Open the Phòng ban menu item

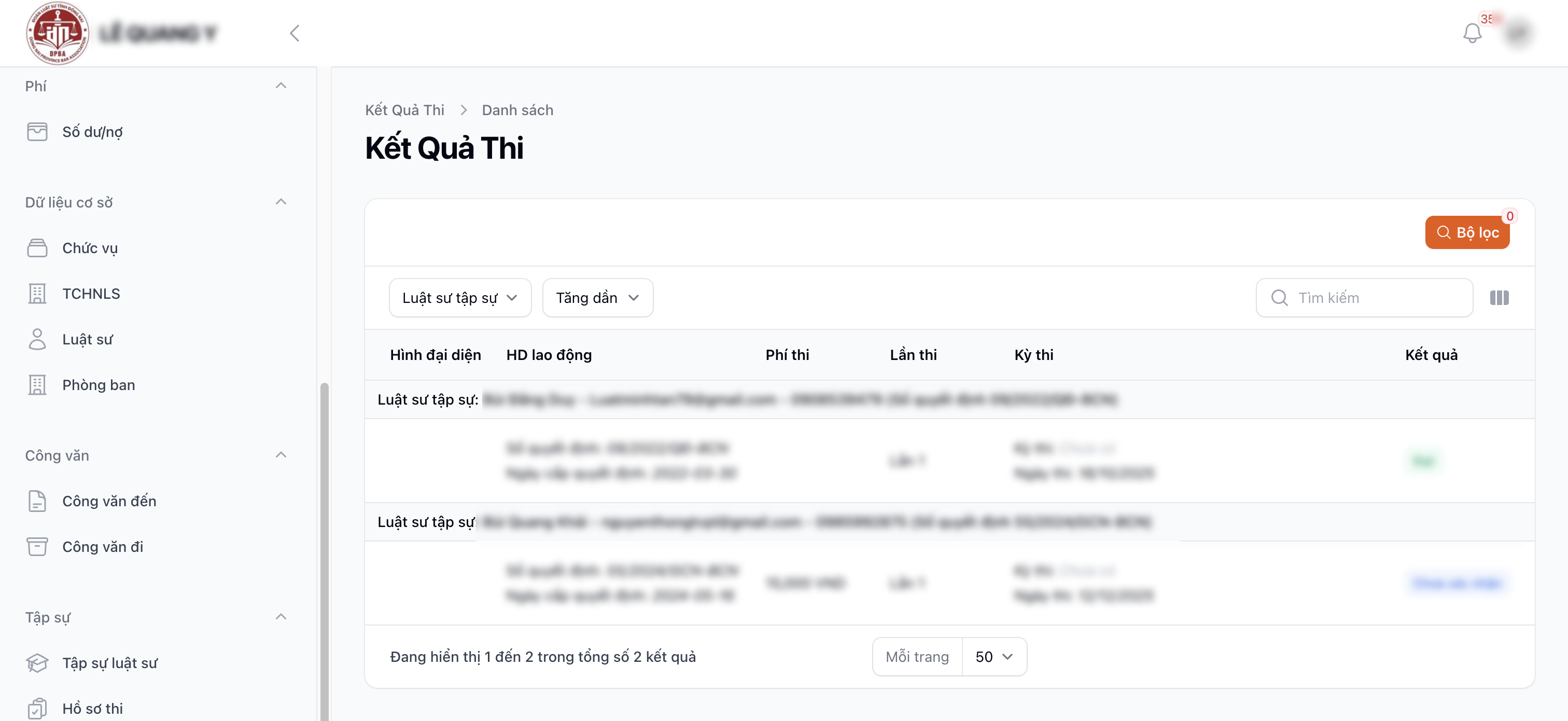pyautogui.click(x=98, y=385)
